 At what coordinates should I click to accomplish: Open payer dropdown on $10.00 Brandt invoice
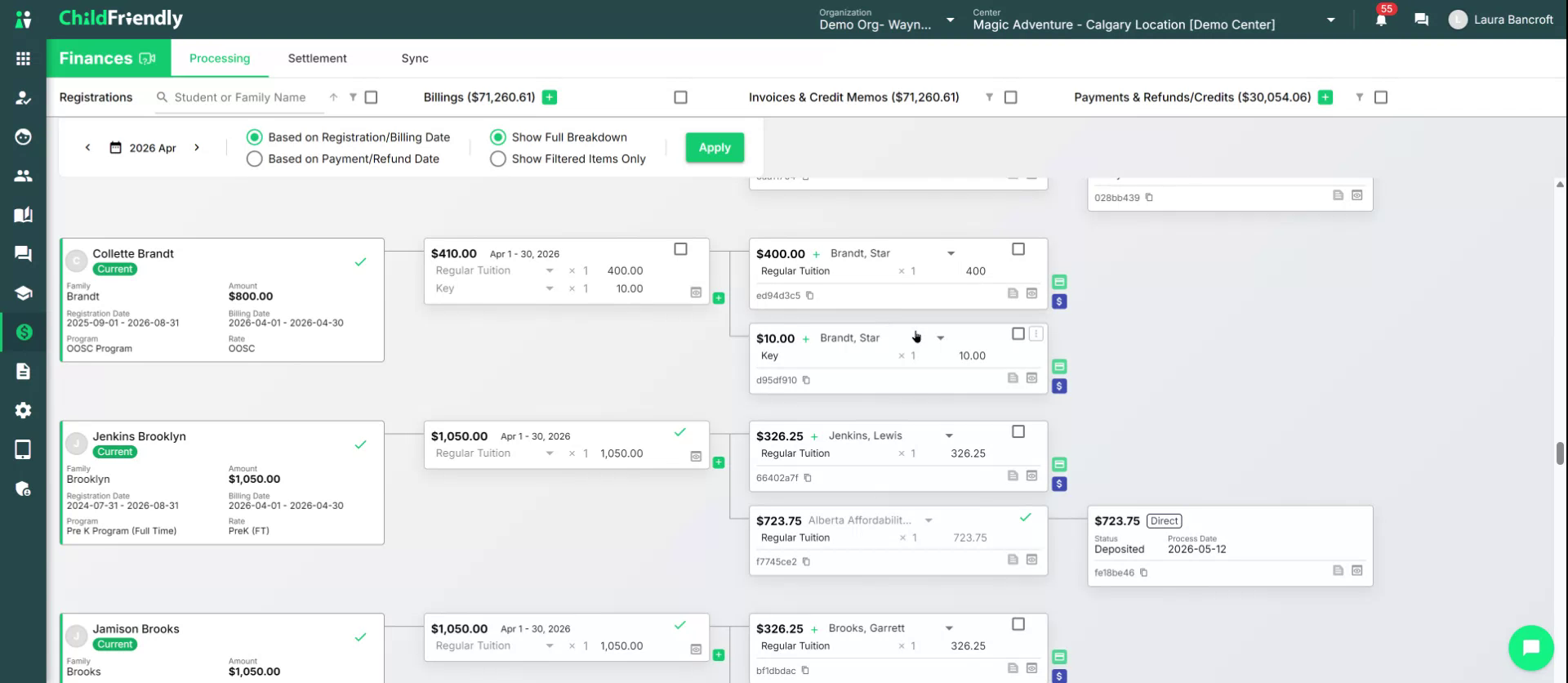(940, 338)
